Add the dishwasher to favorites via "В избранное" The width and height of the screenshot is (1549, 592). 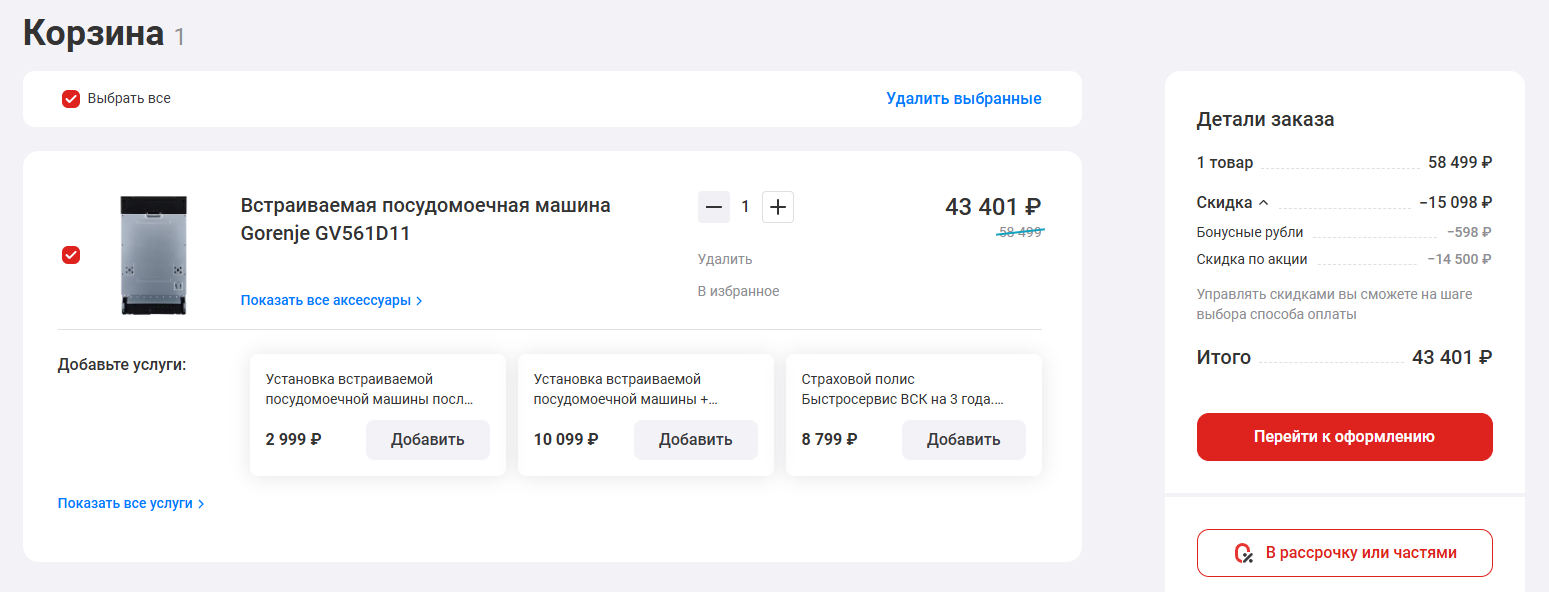738,290
